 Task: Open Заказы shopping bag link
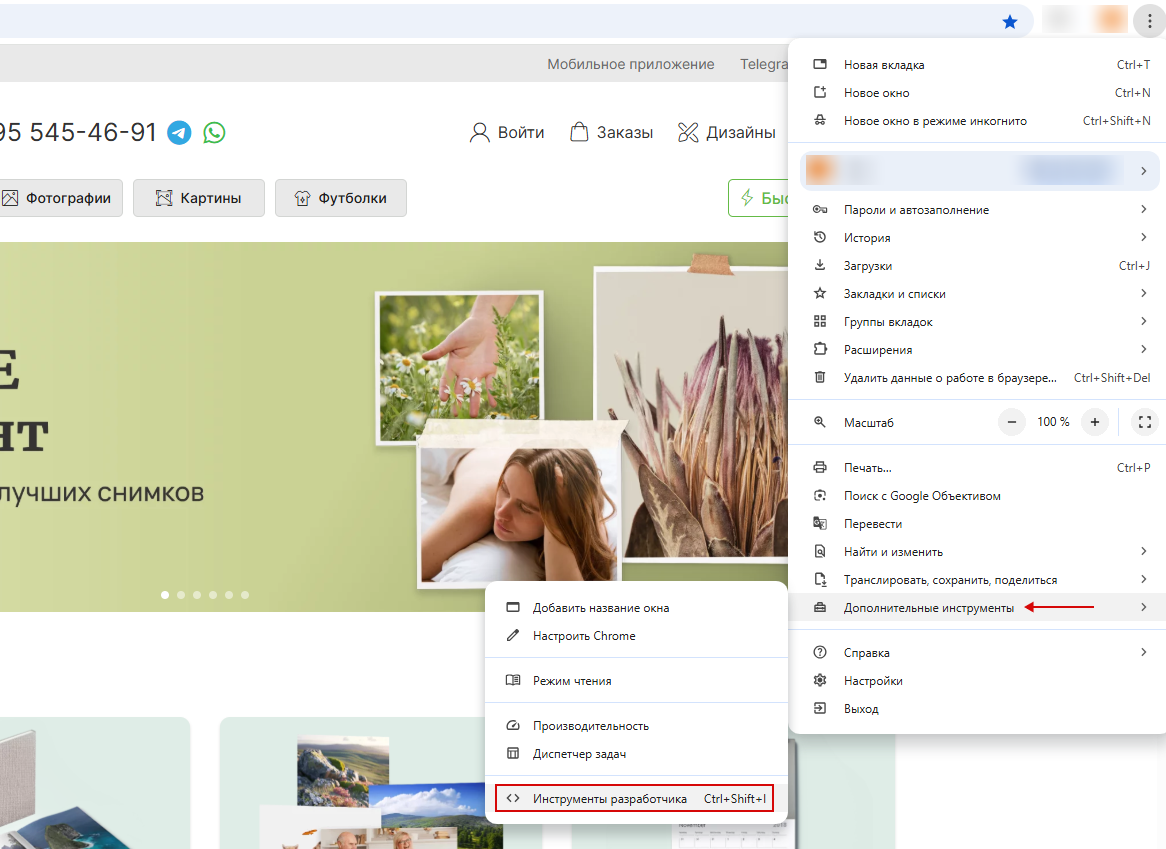click(x=611, y=132)
